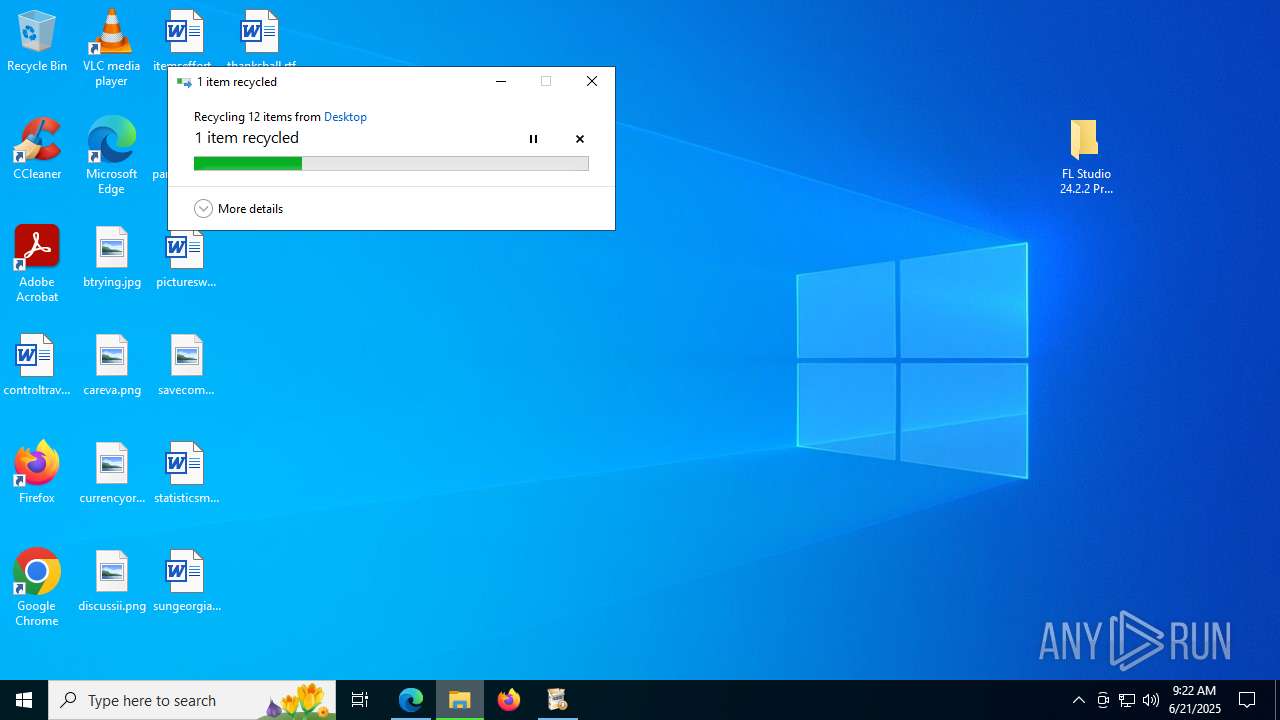The image size is (1280, 720).
Task: Open Microsoft Edge from the taskbar
Action: (411, 700)
